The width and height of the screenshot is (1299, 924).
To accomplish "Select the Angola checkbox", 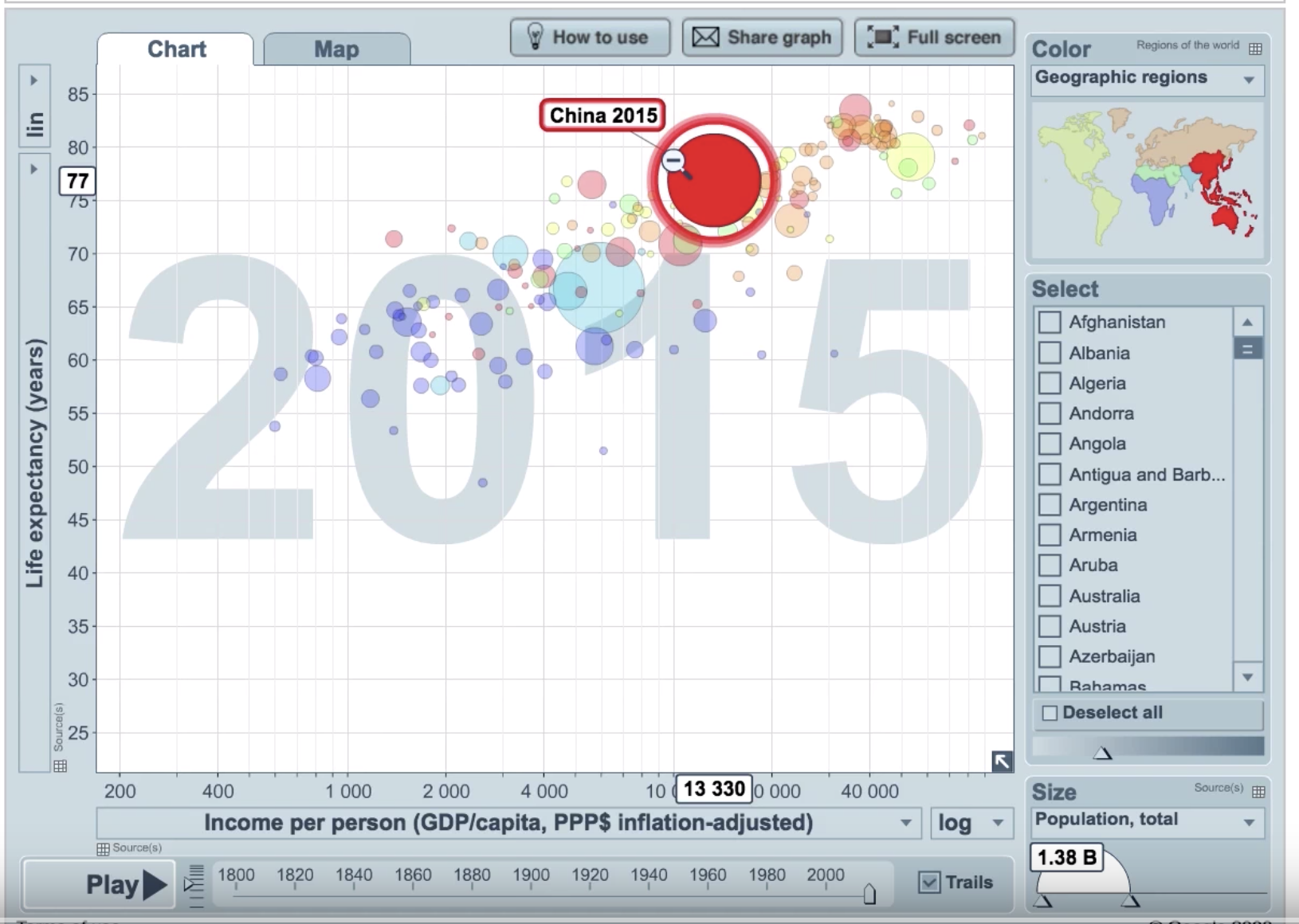I will pyautogui.click(x=1050, y=444).
